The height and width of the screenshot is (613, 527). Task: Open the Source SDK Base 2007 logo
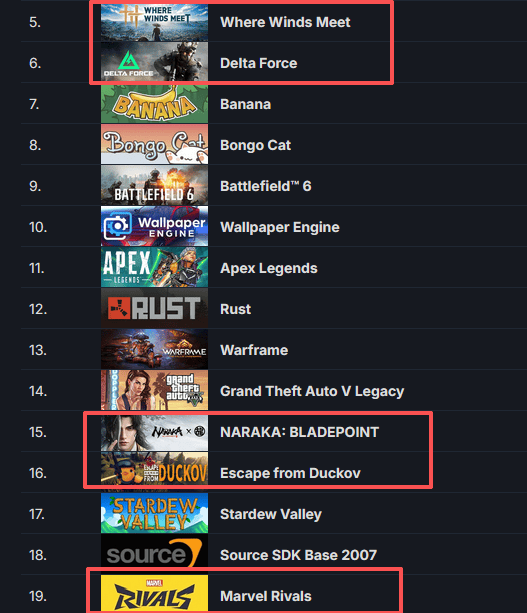[x=154, y=555]
